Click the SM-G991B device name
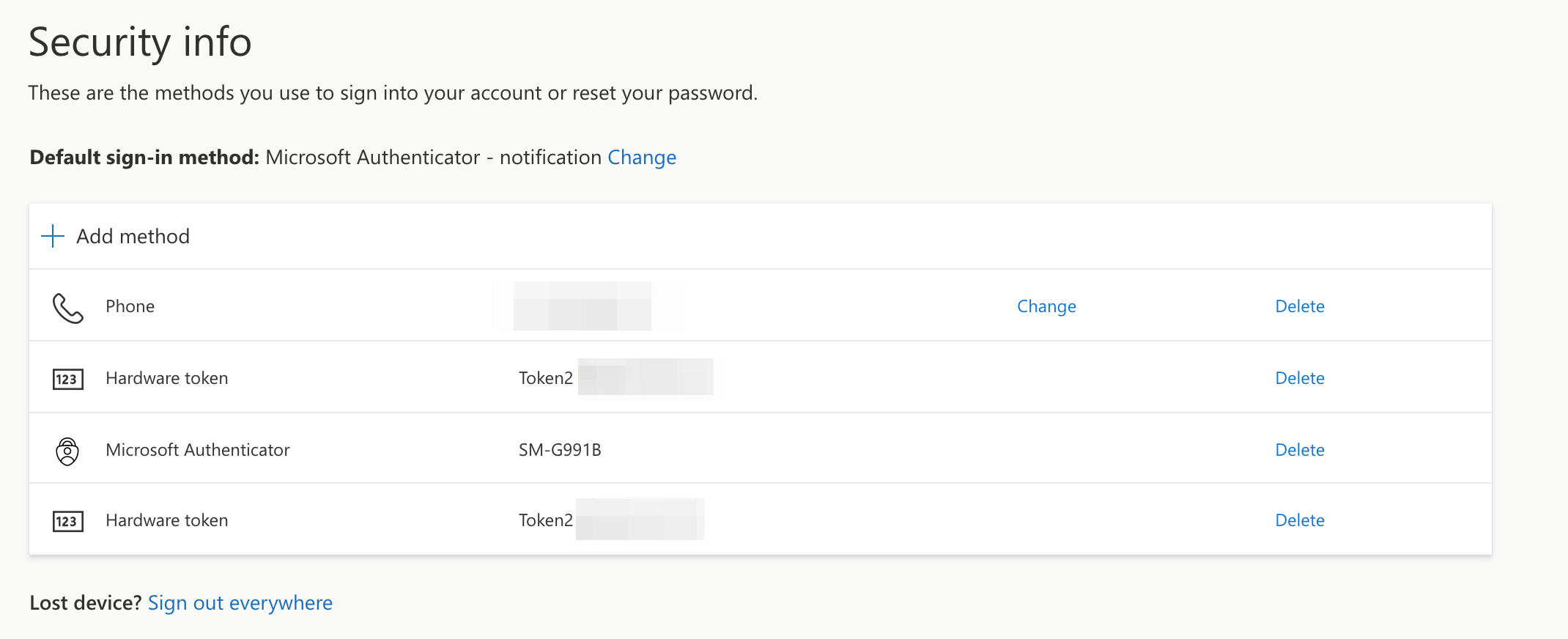Viewport: 1568px width, 639px height. point(560,450)
